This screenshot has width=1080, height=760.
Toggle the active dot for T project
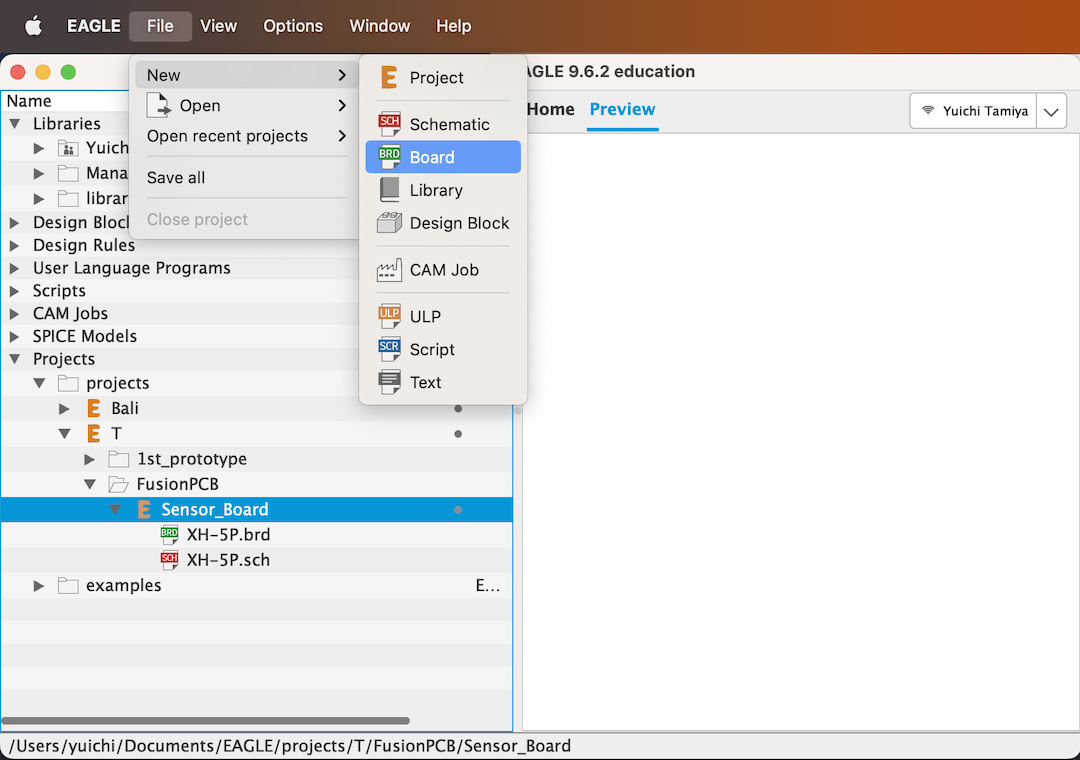458,434
